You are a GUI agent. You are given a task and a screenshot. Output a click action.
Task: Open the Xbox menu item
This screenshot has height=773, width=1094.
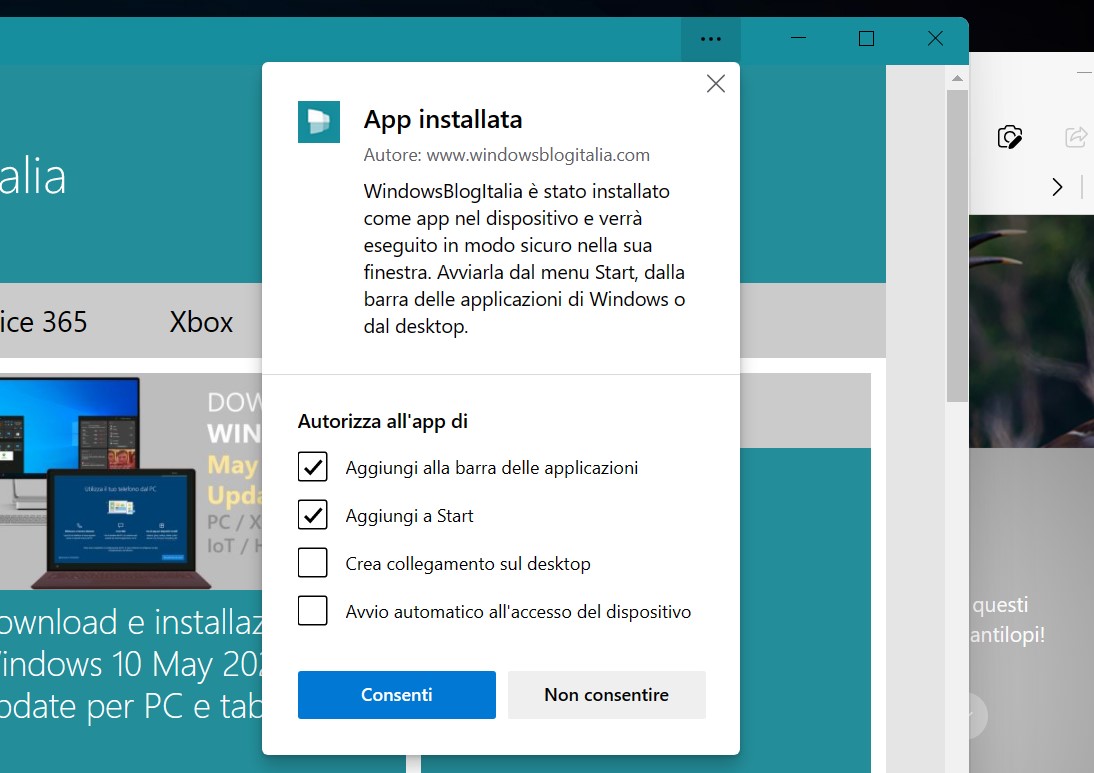point(201,322)
